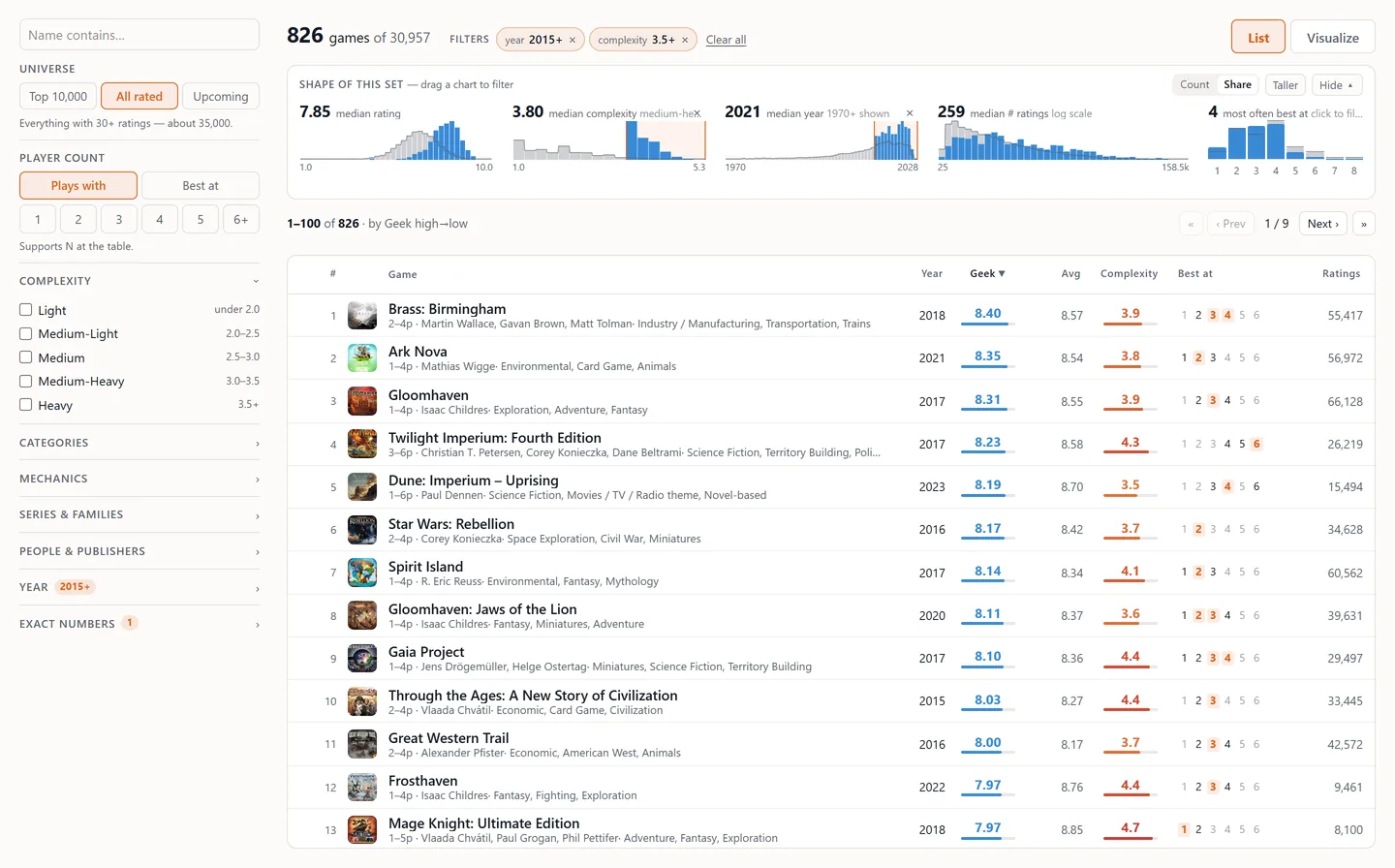Select the All rated universe

pyautogui.click(x=139, y=96)
